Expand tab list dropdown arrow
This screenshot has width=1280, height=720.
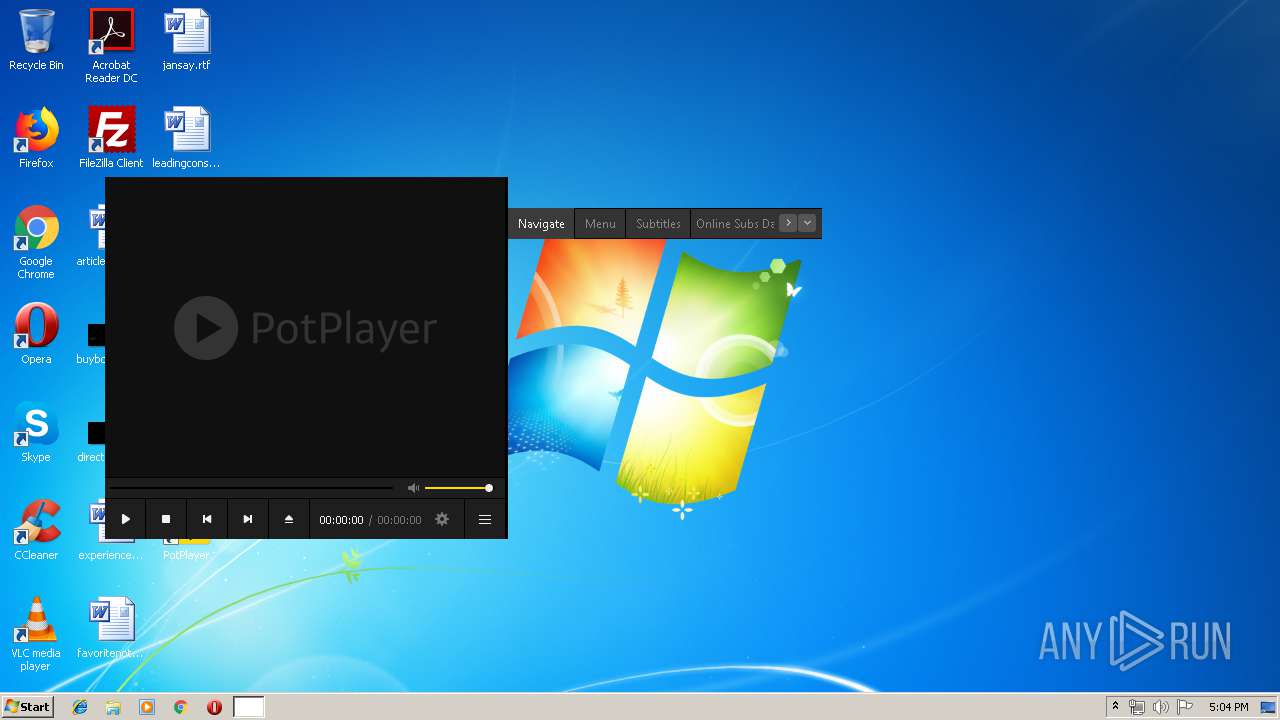coord(808,223)
